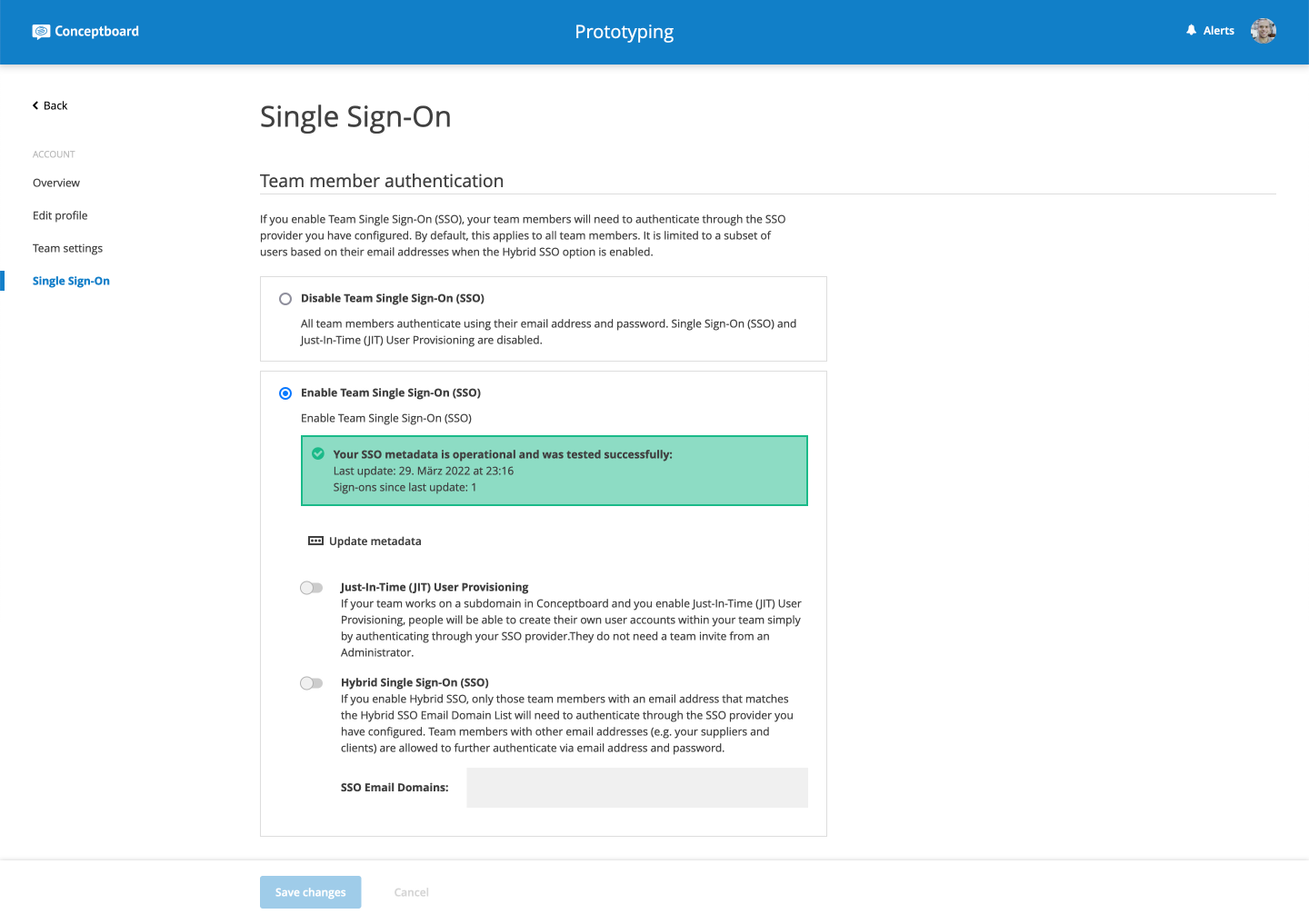Click the Conceptboard logo icon
Viewport: 1309px width, 924px height.
click(41, 32)
